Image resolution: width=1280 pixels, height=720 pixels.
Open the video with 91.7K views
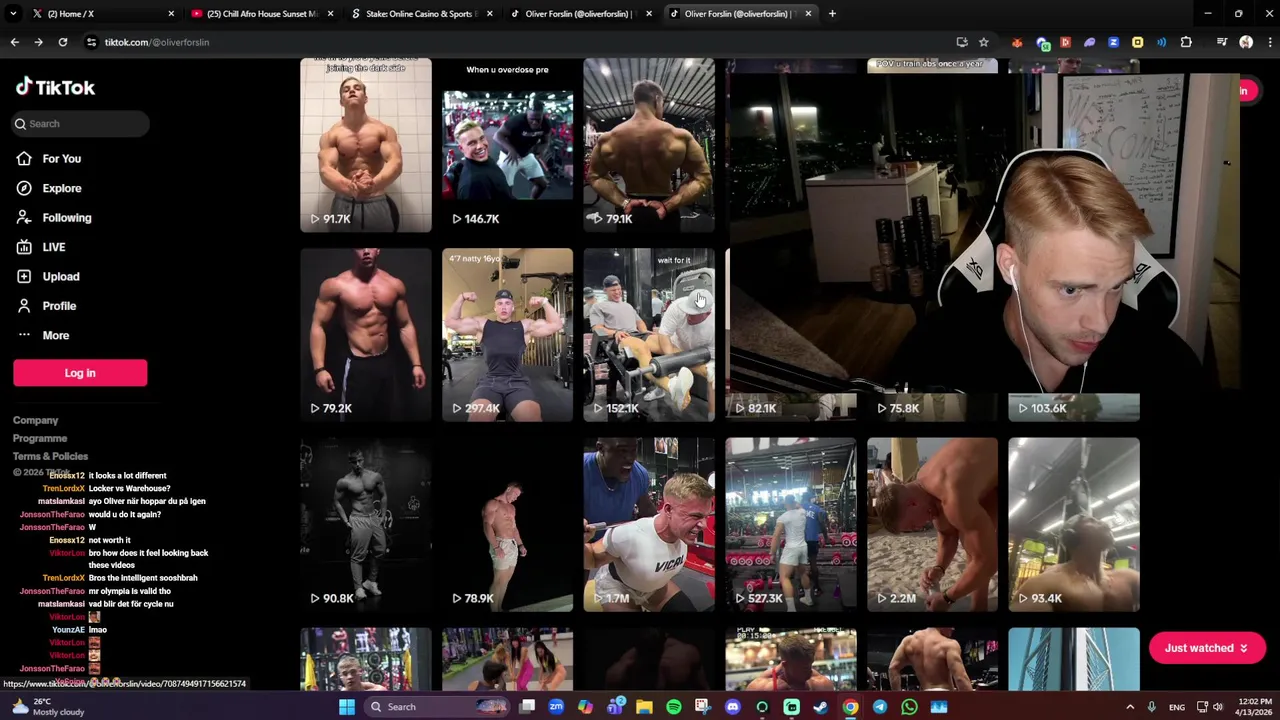click(366, 145)
